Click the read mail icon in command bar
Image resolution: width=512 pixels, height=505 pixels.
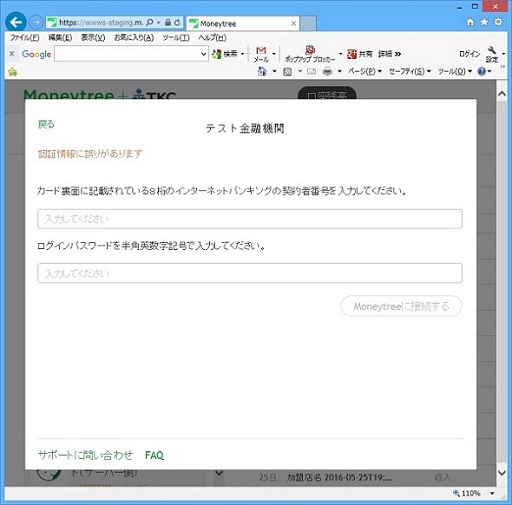point(311,71)
